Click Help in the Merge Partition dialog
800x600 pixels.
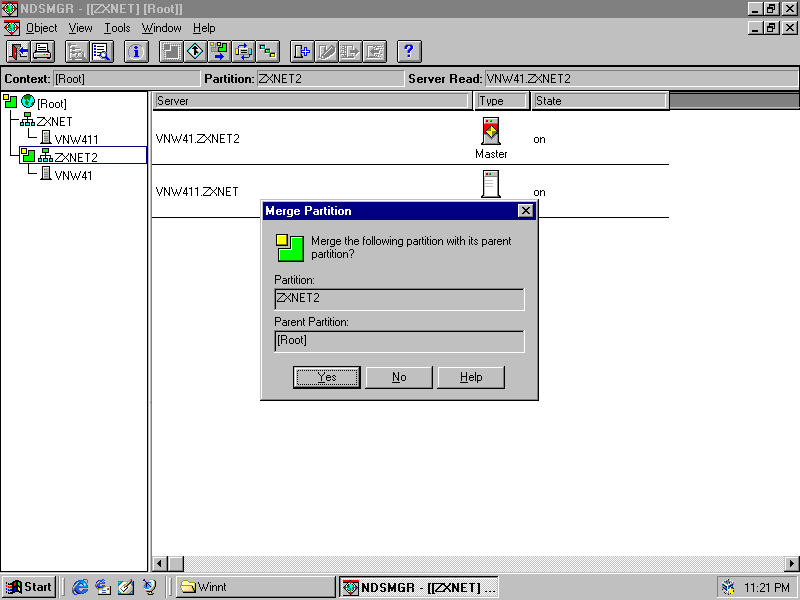point(471,378)
